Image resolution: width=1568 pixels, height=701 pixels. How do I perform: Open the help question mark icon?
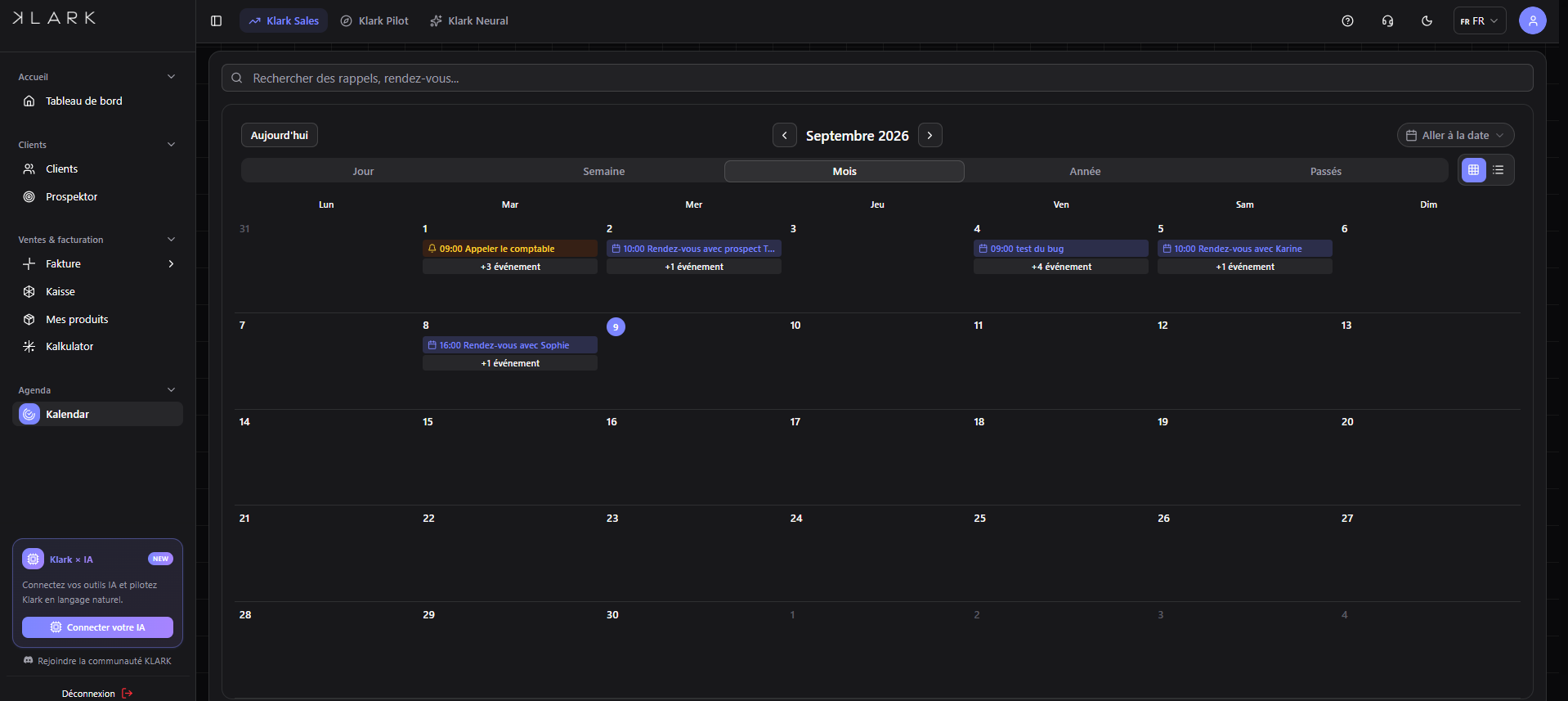[1347, 20]
